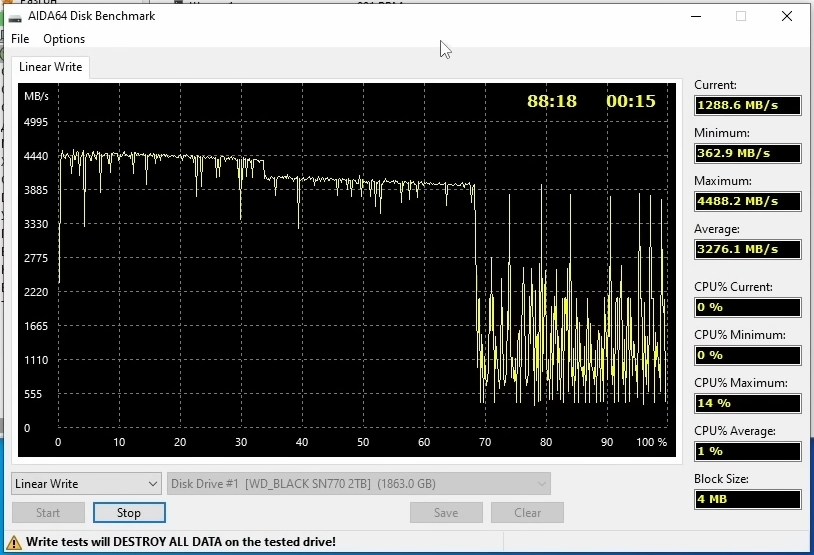Click the disabled Save button
Screen dimensions: 814x555
click(x=446, y=512)
